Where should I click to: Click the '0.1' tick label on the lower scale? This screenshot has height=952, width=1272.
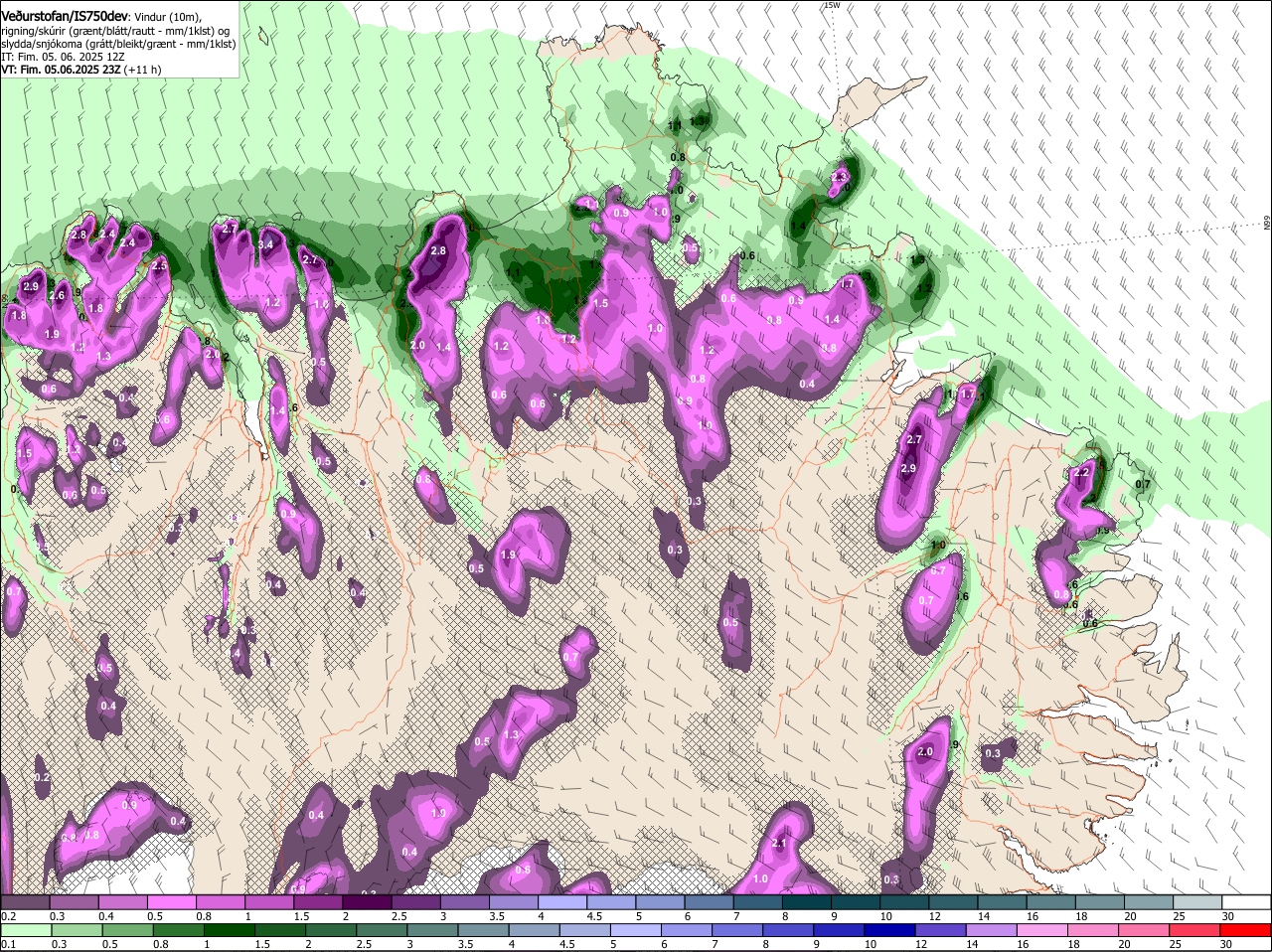pos(8,944)
